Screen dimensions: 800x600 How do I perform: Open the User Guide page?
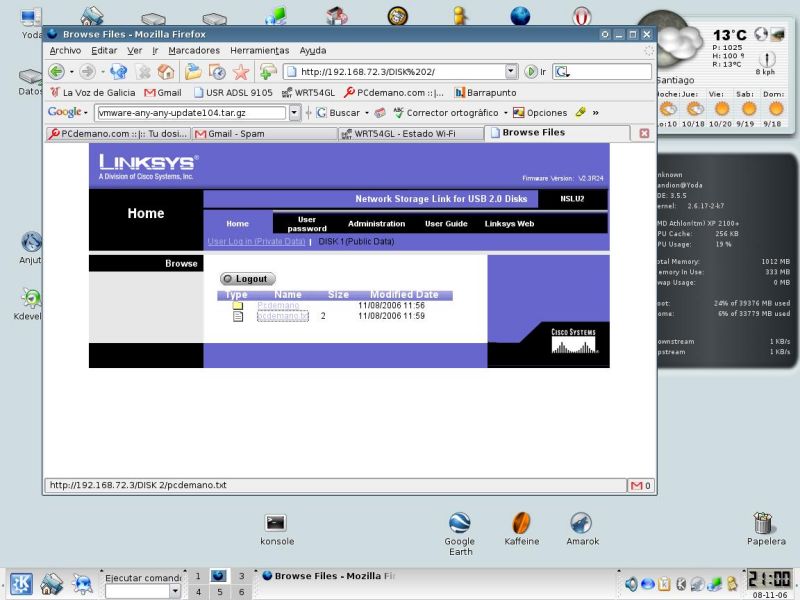tap(446, 223)
